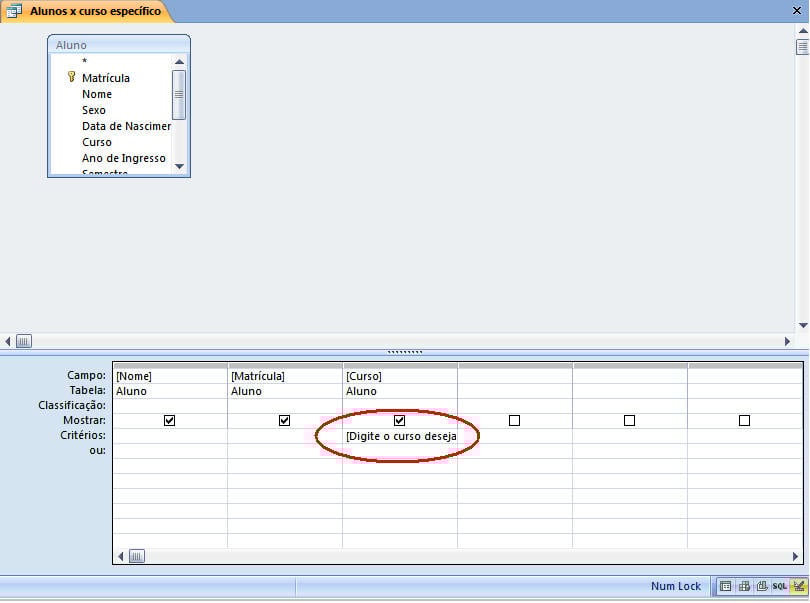
Task: Click the primary key icon beside Matrícula
Action: [x=71, y=77]
